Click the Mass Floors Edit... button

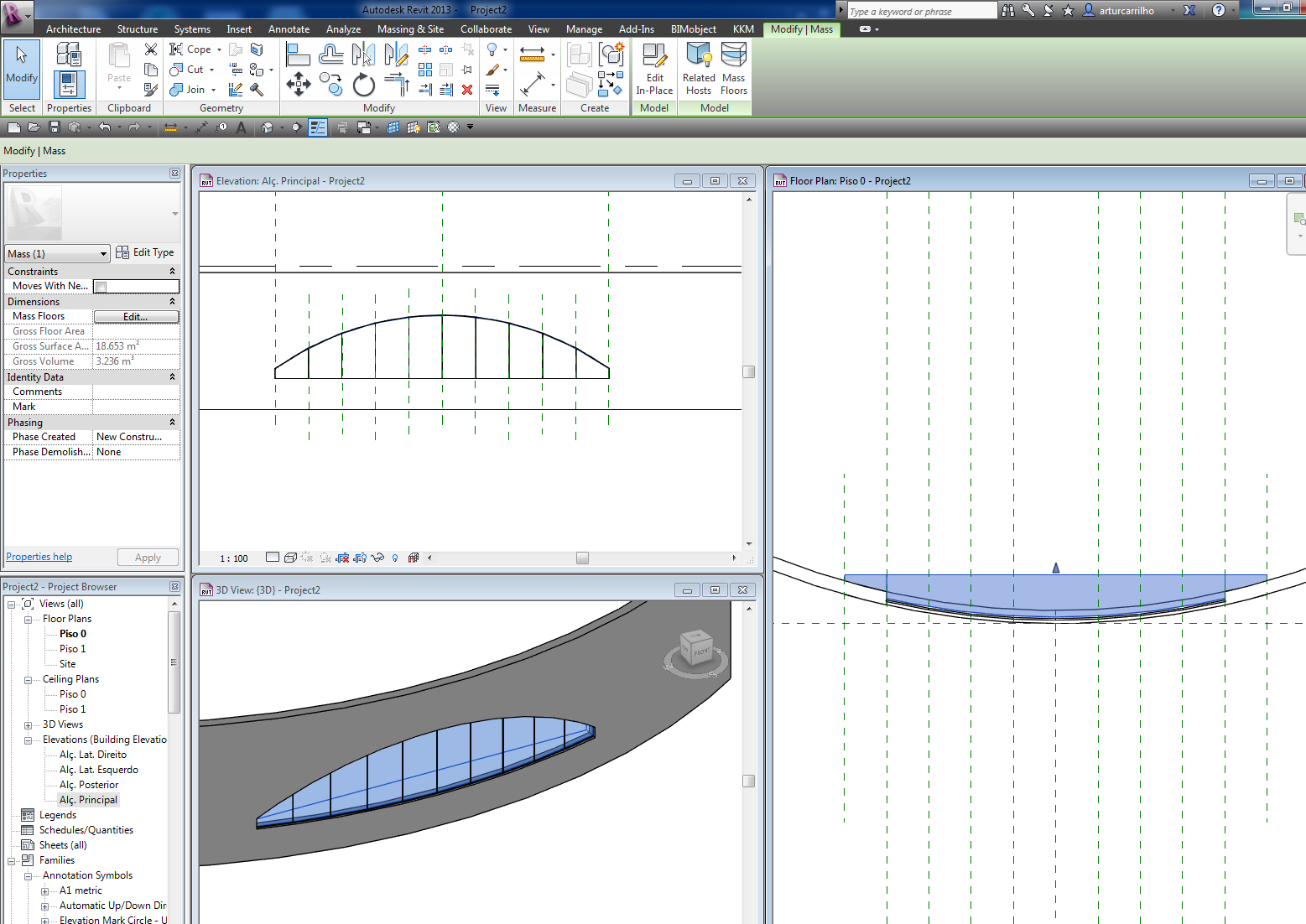tap(136, 317)
